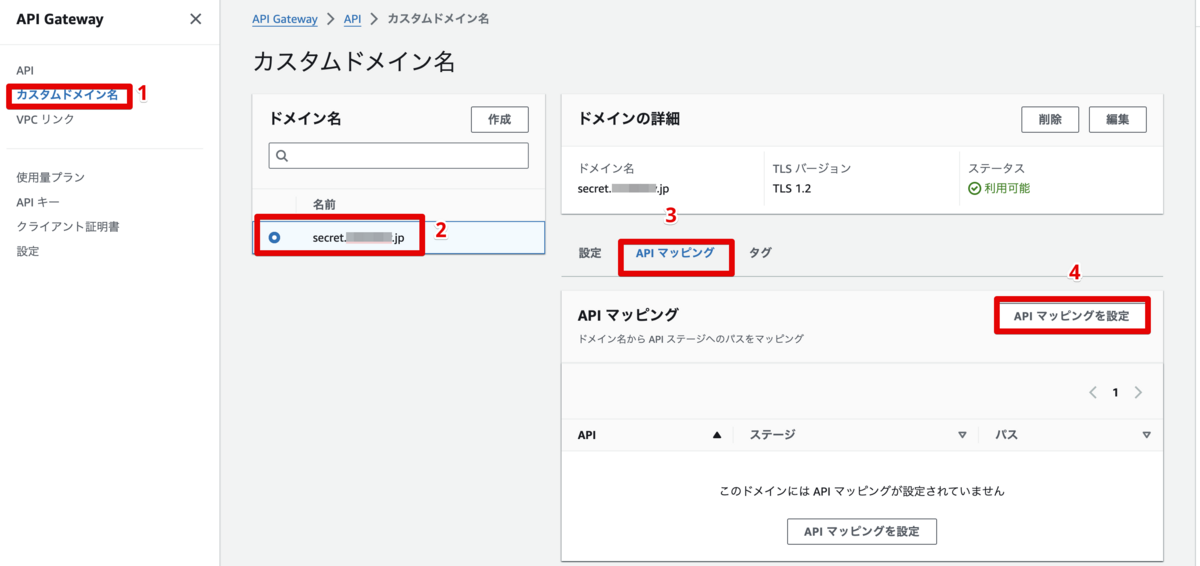Sort by the API column ascending arrow
This screenshot has width=1200, height=566.
(716, 435)
